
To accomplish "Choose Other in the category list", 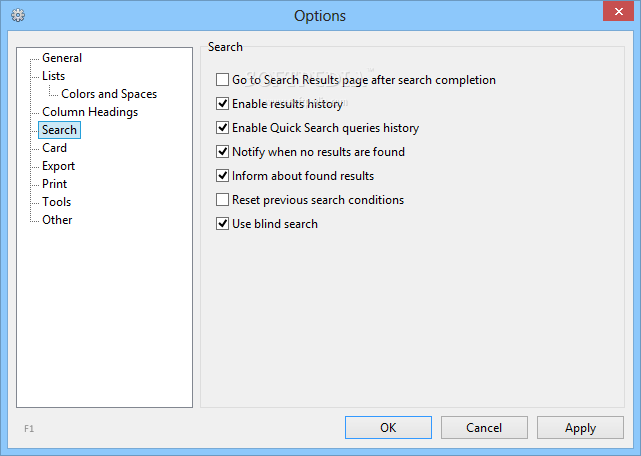I will (x=57, y=220).
